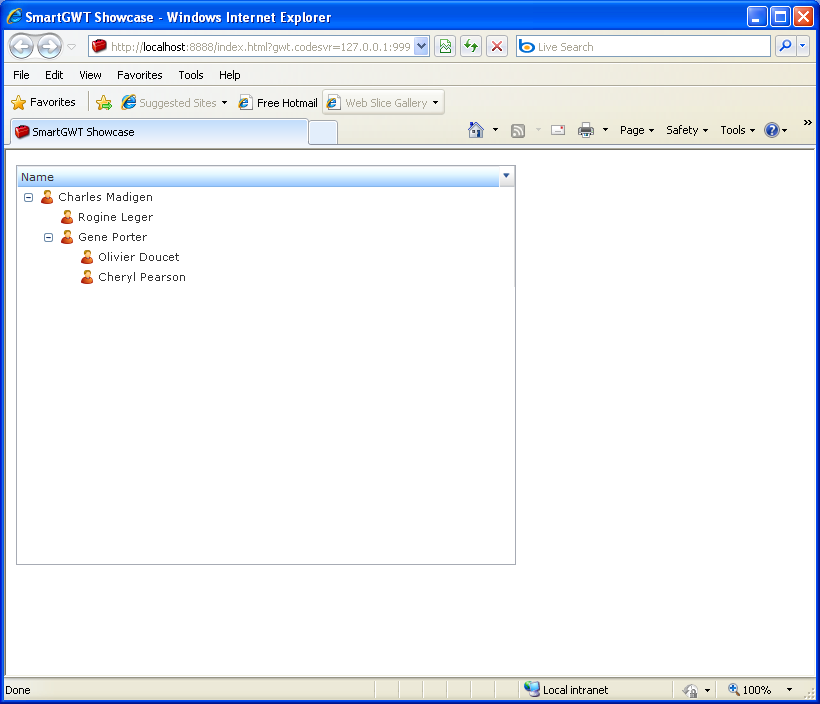Click the Add to Favorites Bar icon
Viewport: 820px width, 704px height.
pos(104,103)
